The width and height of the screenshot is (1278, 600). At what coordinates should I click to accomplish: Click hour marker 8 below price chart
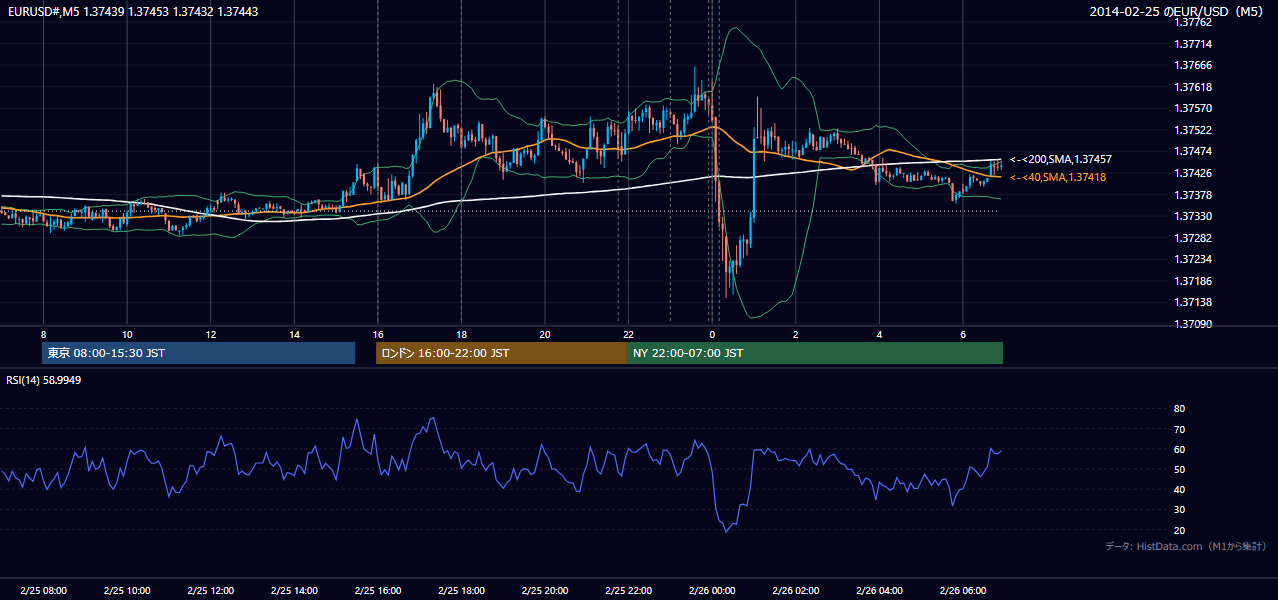(x=43, y=333)
